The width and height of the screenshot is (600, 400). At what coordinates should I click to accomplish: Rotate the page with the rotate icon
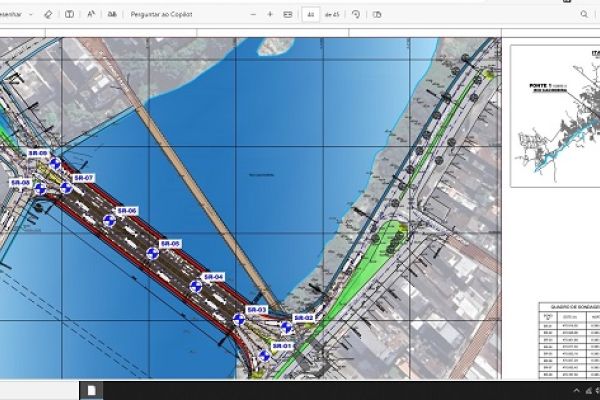356,15
